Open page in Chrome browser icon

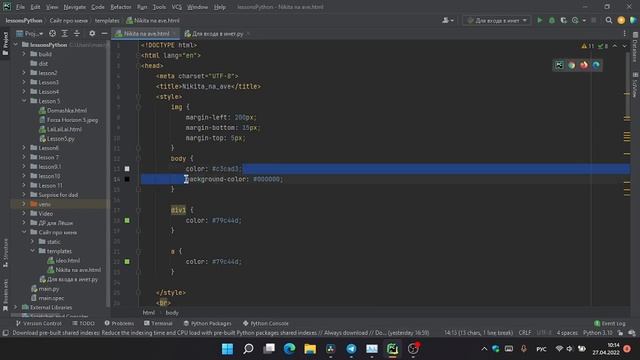571,65
